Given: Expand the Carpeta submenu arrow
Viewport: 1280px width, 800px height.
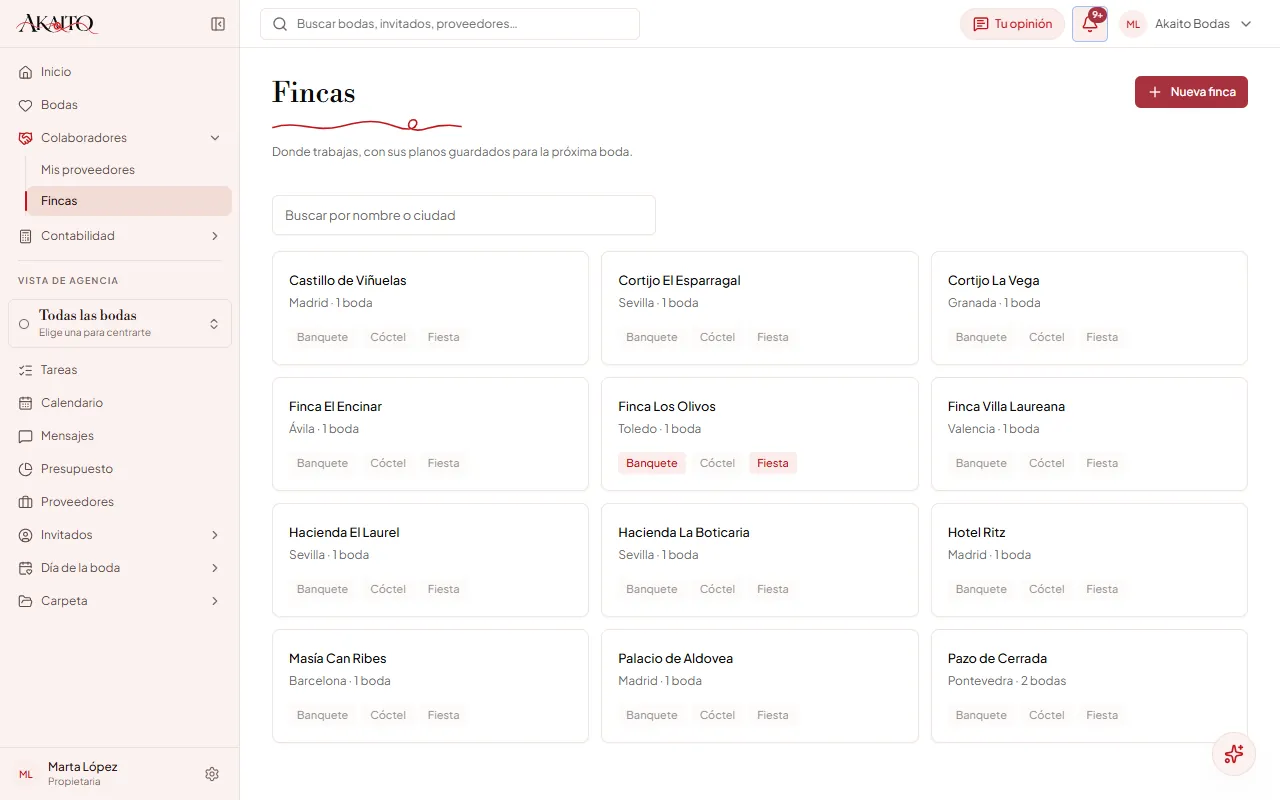Looking at the screenshot, I should click(215, 601).
